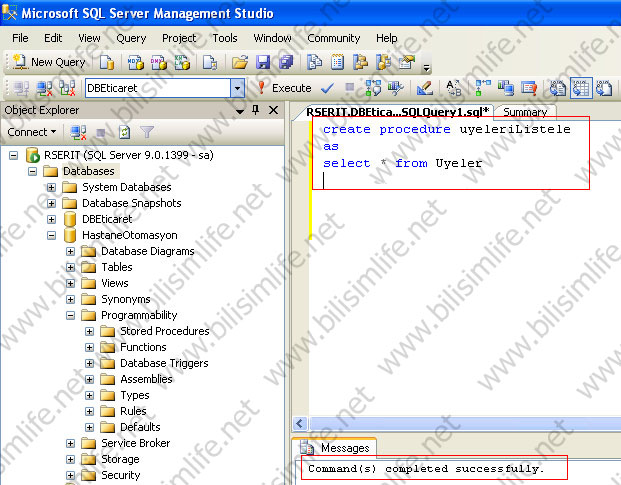Toggle Object Explorer auto-hide pin
Screen dimensions: 621x485
255,110
